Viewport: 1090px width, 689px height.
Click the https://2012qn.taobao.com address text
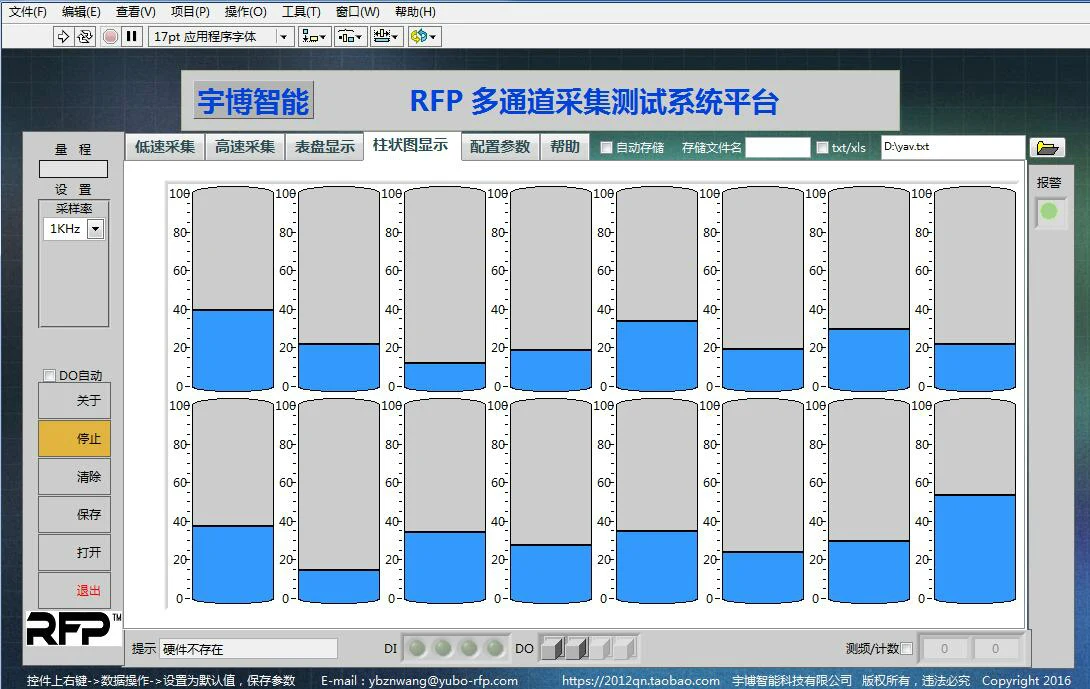[641, 681]
